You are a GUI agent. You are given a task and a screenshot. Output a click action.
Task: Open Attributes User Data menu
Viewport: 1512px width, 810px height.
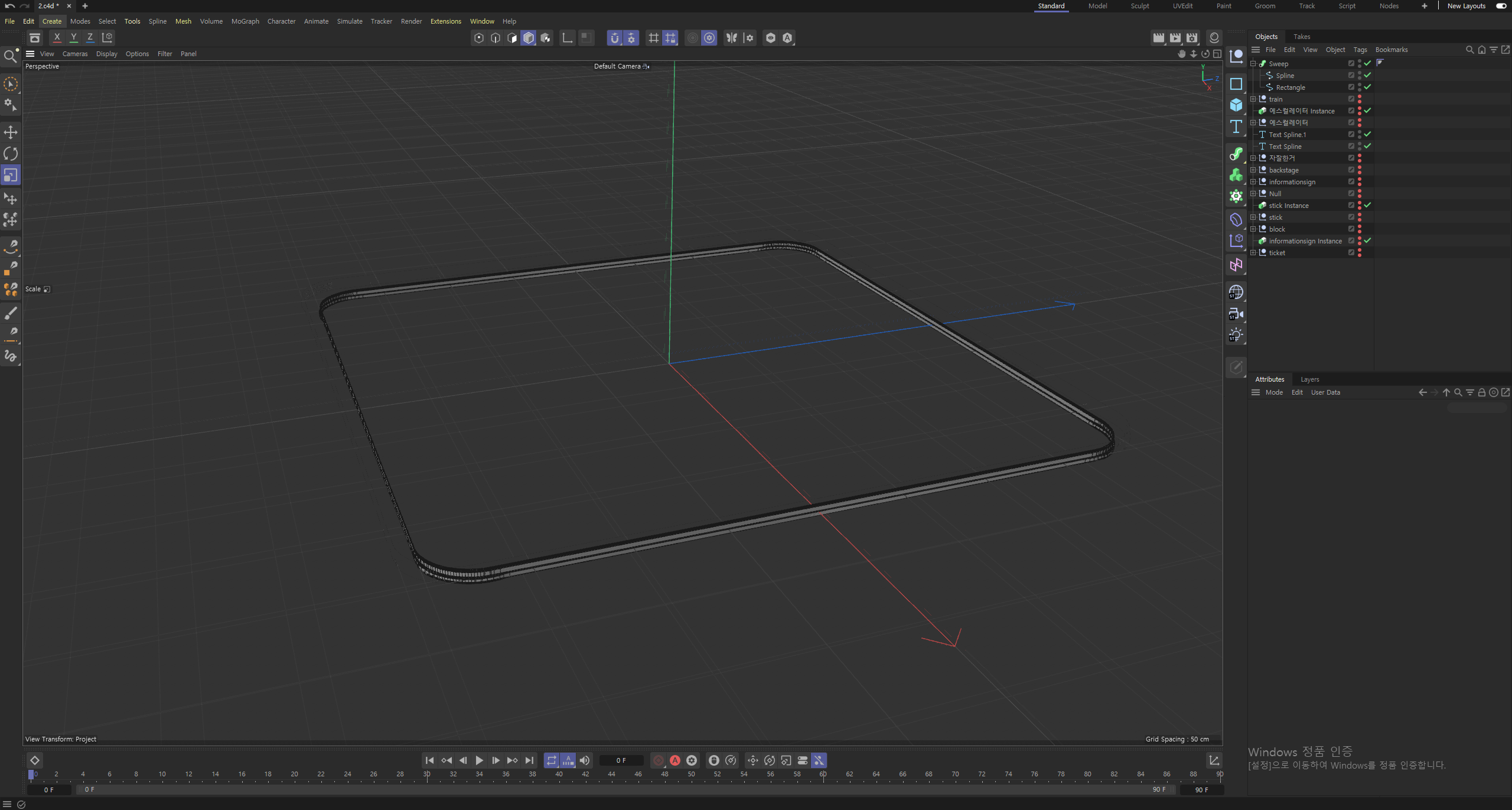pyautogui.click(x=1325, y=392)
